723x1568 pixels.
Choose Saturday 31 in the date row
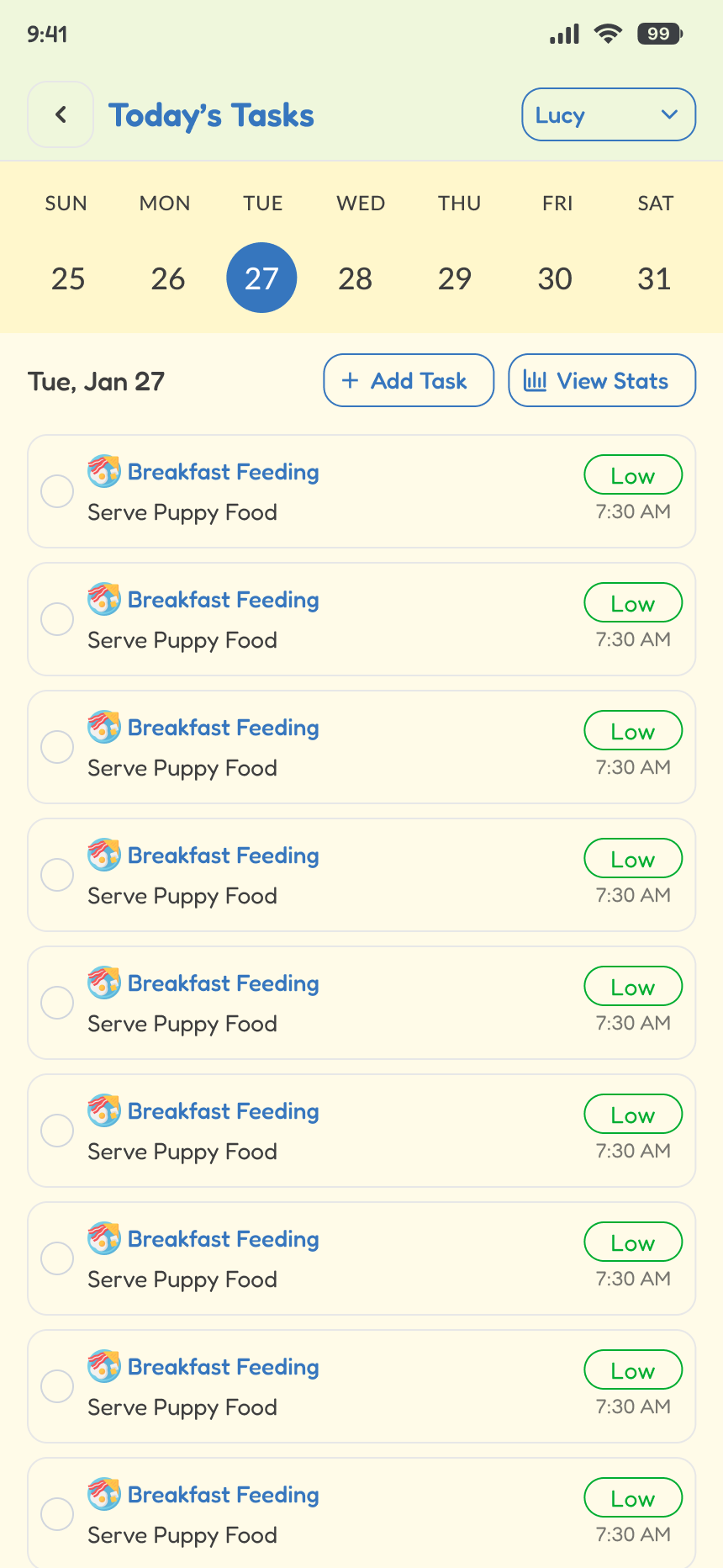point(654,278)
